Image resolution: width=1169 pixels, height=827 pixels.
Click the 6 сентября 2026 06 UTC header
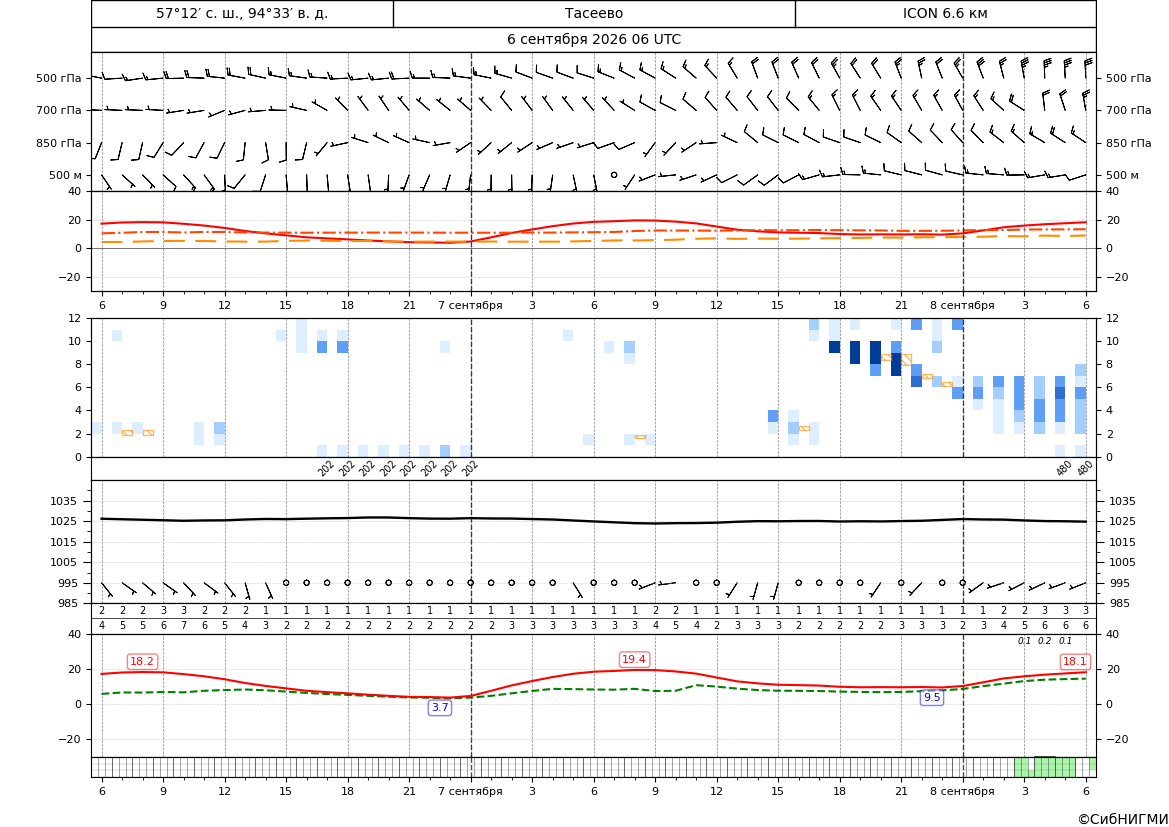(593, 40)
